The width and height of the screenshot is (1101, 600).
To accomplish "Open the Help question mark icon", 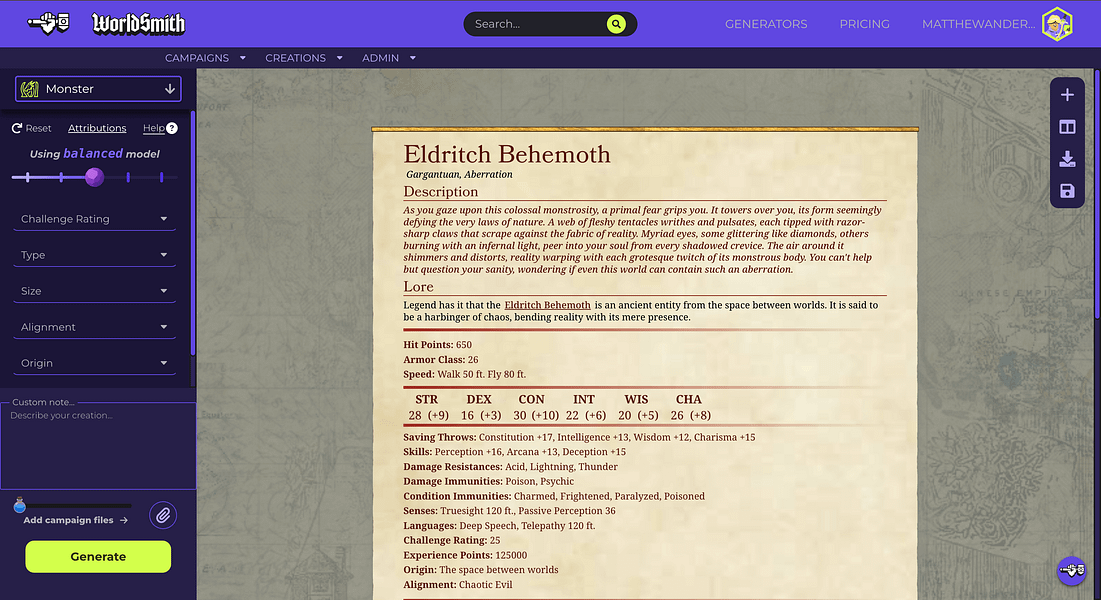I will tap(172, 128).
